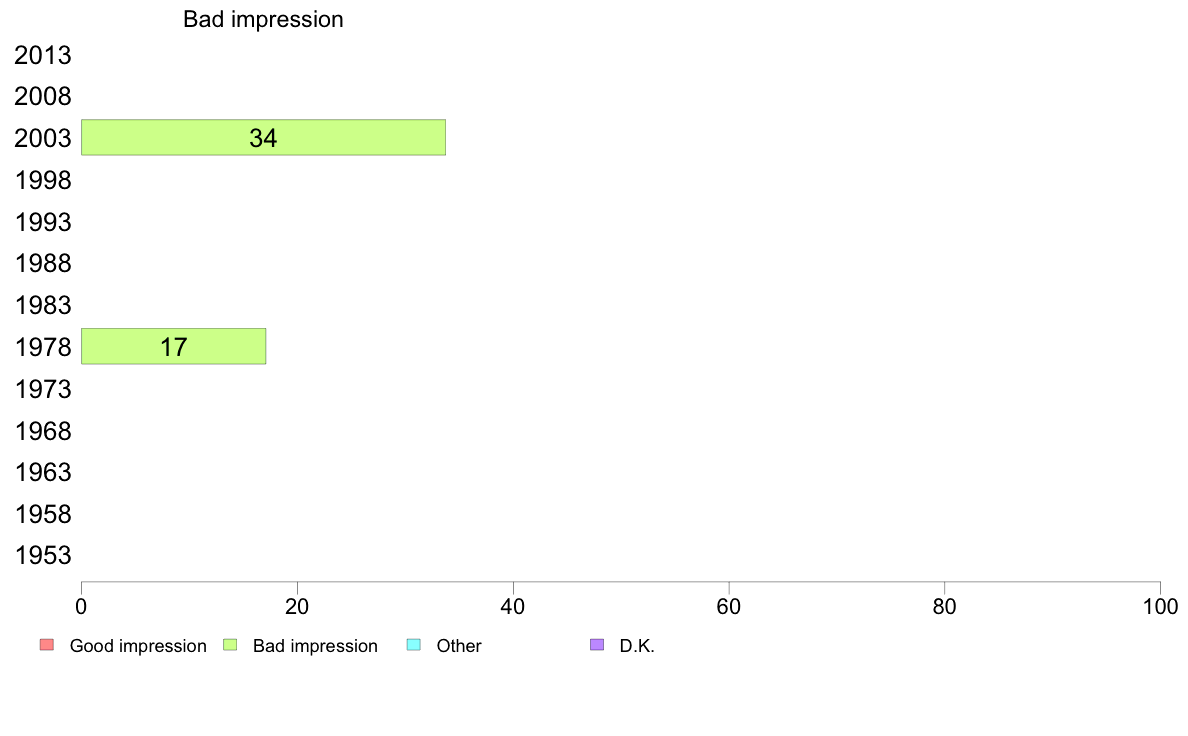The height and width of the screenshot is (736, 1188).
Task: Click the axis tick labeled 100
Action: 1160,606
